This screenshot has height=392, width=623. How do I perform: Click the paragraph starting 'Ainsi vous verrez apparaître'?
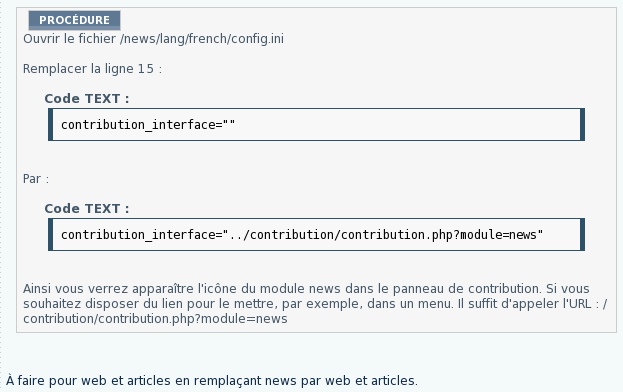pyautogui.click(x=315, y=303)
